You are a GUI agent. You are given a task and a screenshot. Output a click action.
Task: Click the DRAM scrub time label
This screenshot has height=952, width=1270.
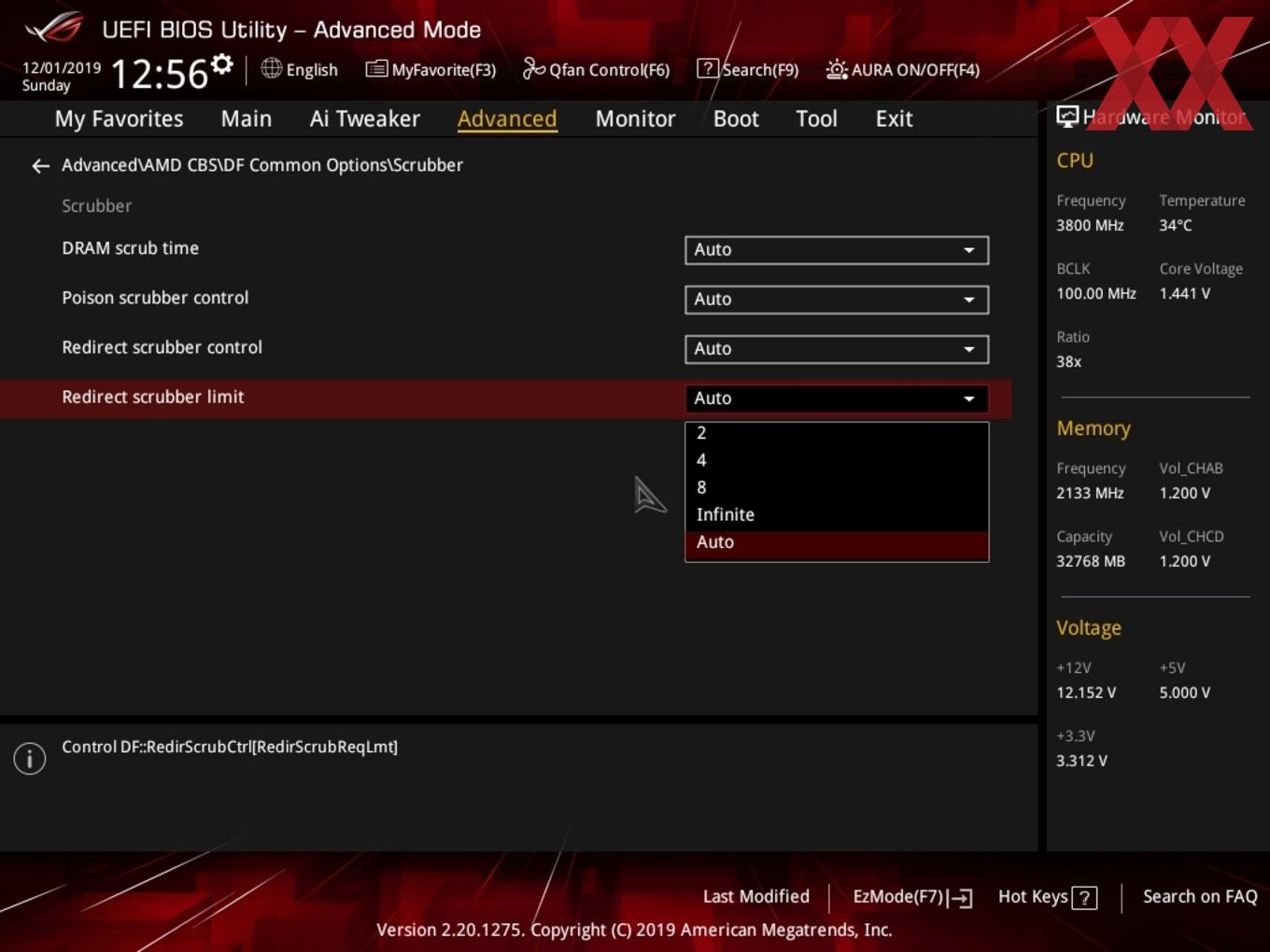pyautogui.click(x=130, y=248)
